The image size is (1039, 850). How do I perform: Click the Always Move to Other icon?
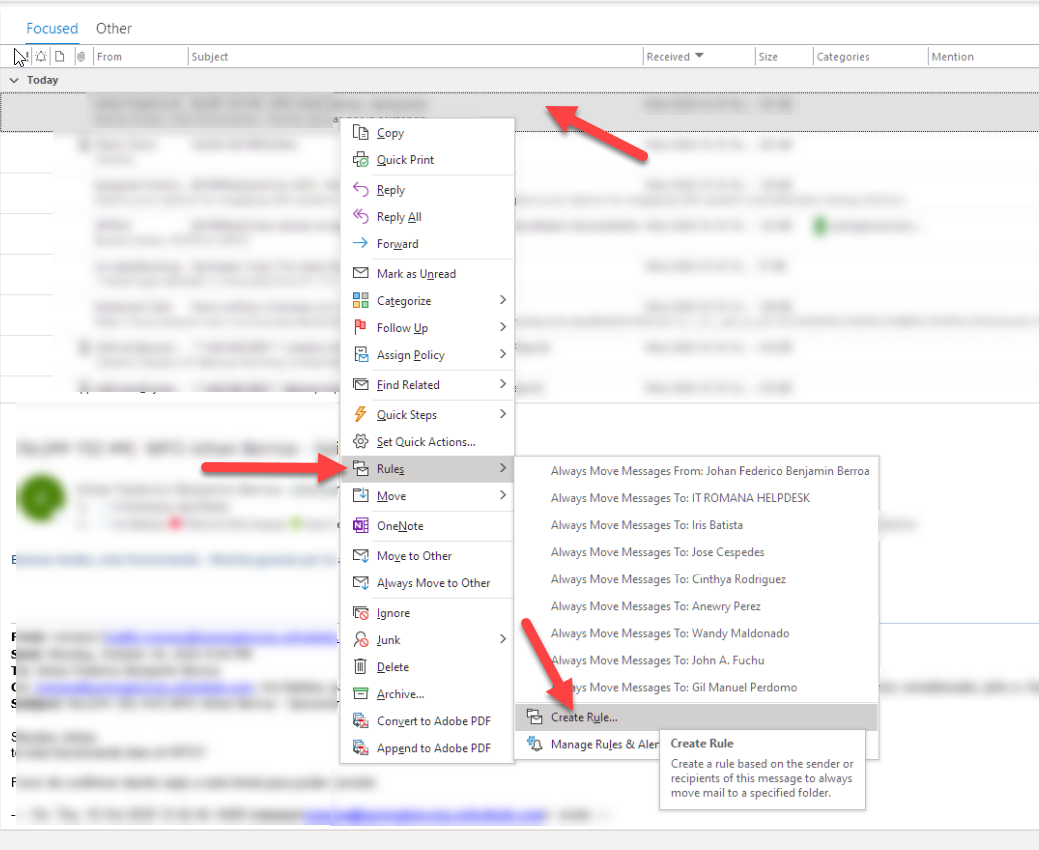360,582
